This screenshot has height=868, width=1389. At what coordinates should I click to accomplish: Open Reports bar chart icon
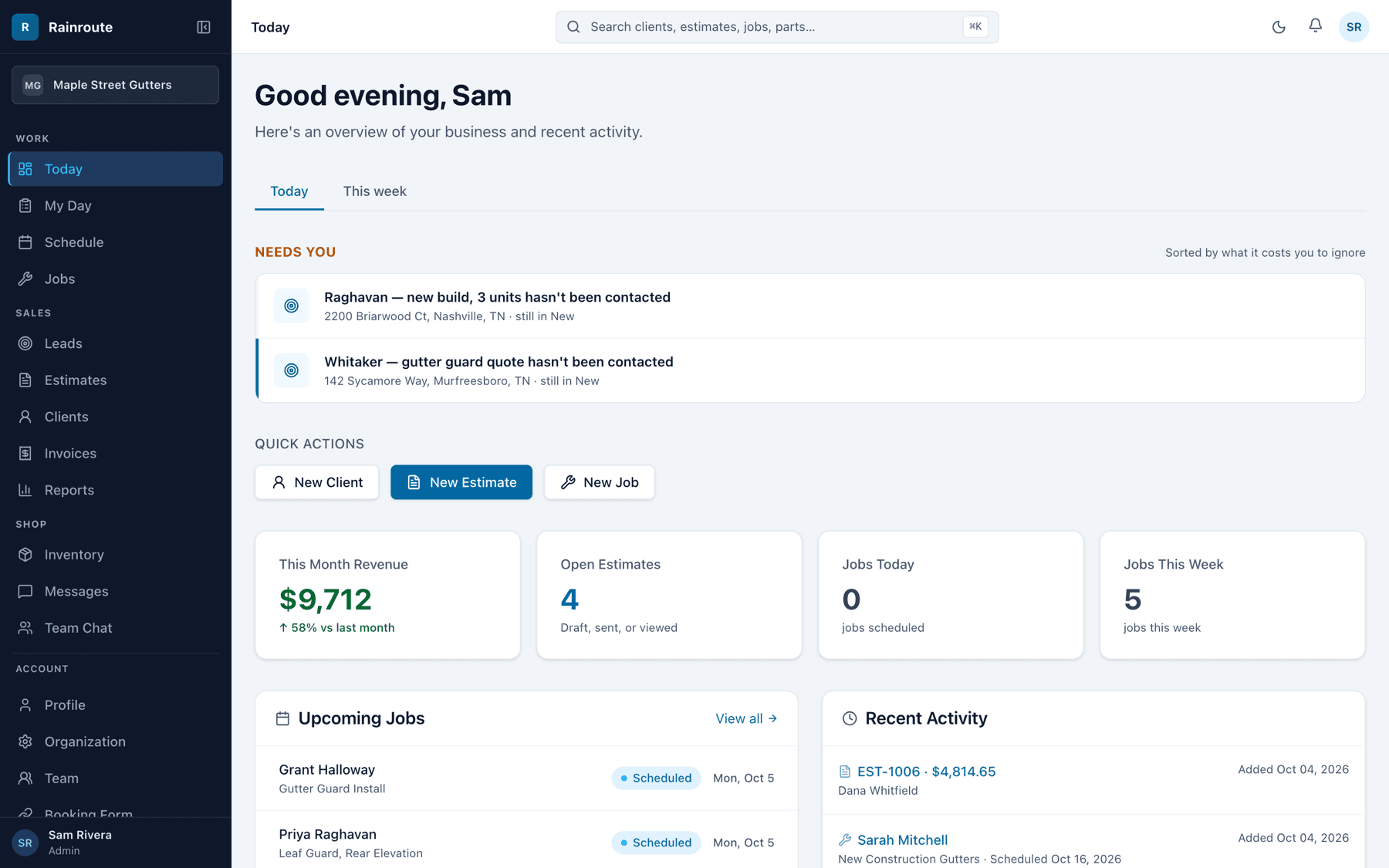[25, 490]
